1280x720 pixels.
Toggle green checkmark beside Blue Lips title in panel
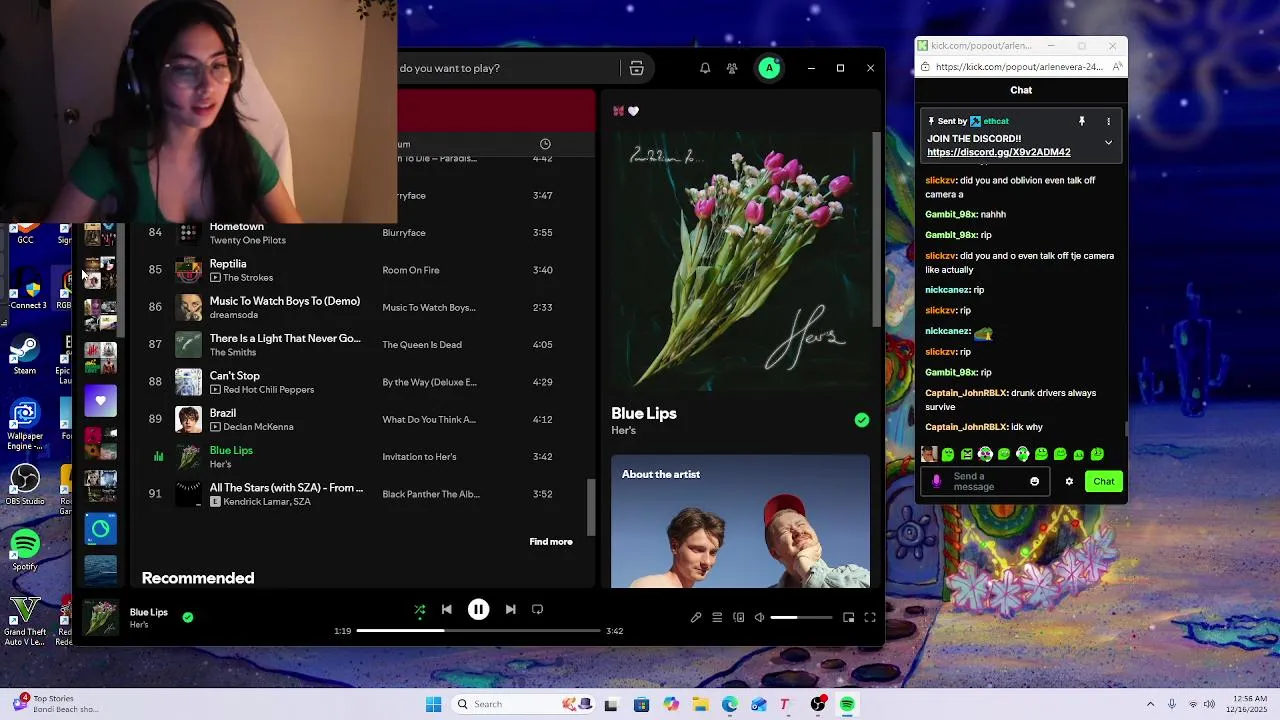click(862, 420)
